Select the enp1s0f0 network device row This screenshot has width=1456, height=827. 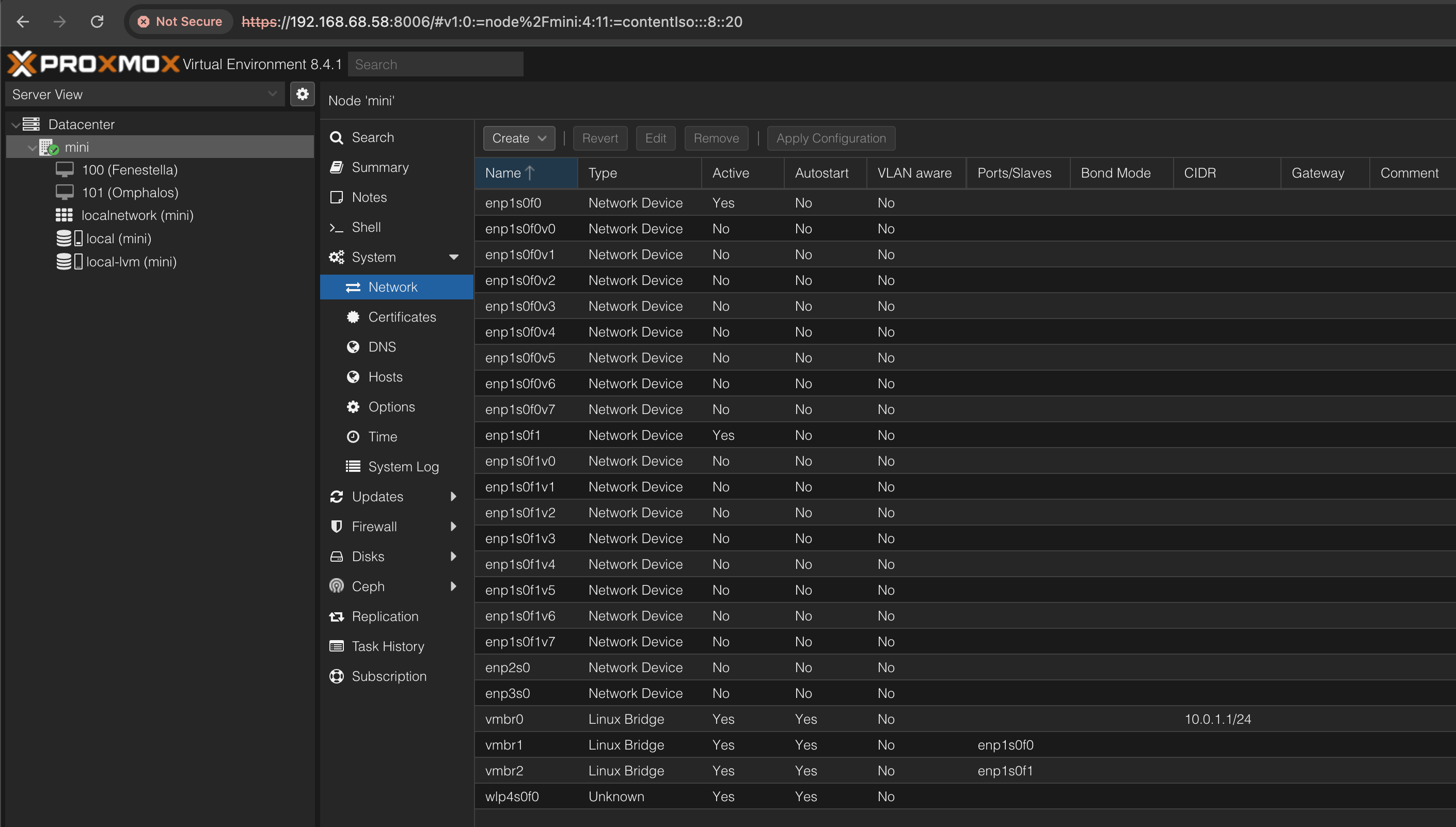tap(964, 203)
